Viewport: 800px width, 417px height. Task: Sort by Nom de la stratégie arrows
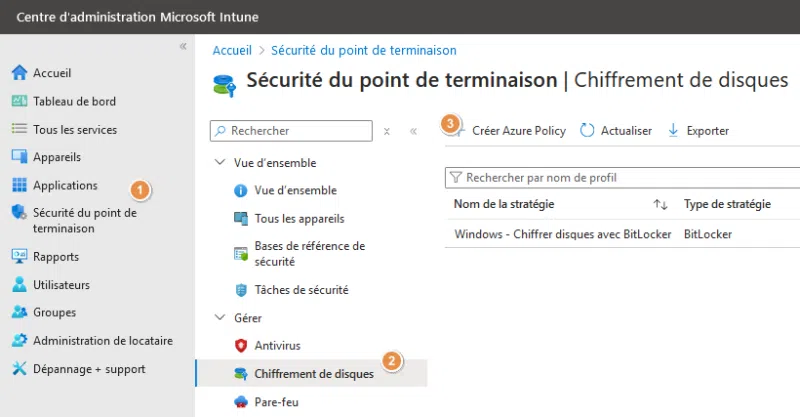click(x=660, y=204)
